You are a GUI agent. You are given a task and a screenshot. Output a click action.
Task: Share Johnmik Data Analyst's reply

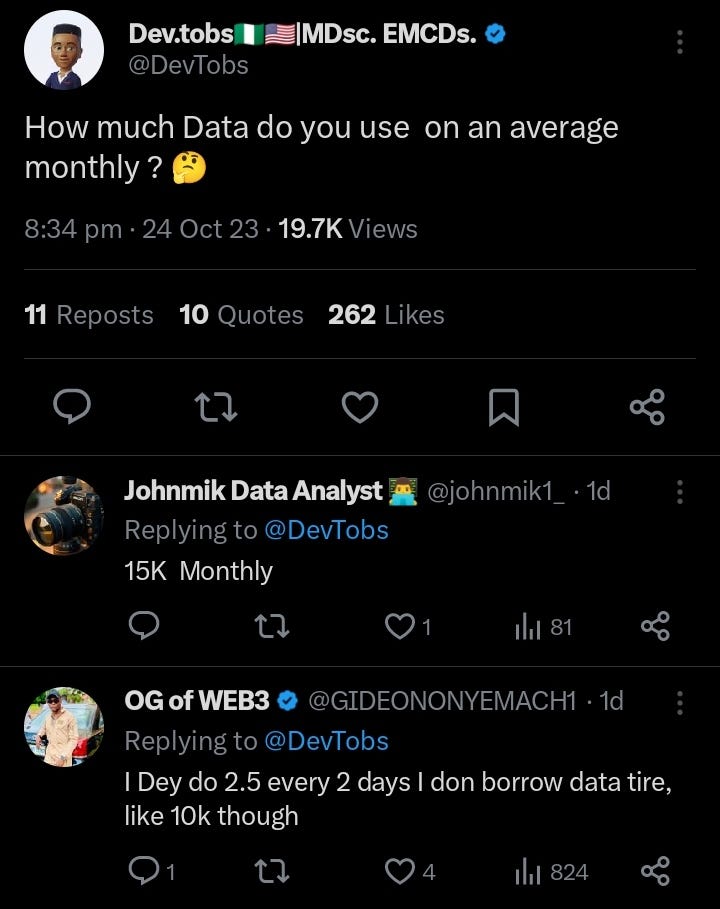654,627
